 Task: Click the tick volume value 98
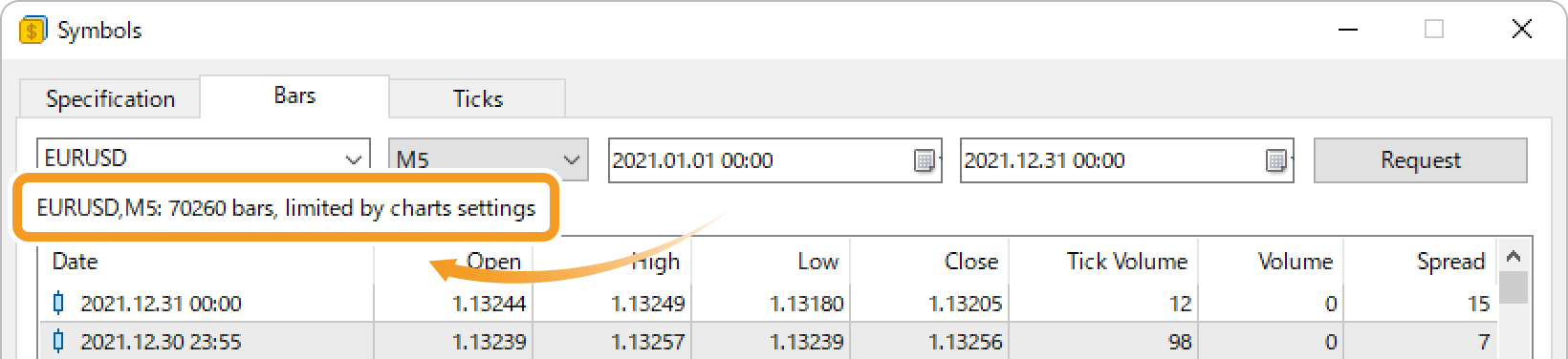[x=1180, y=341]
